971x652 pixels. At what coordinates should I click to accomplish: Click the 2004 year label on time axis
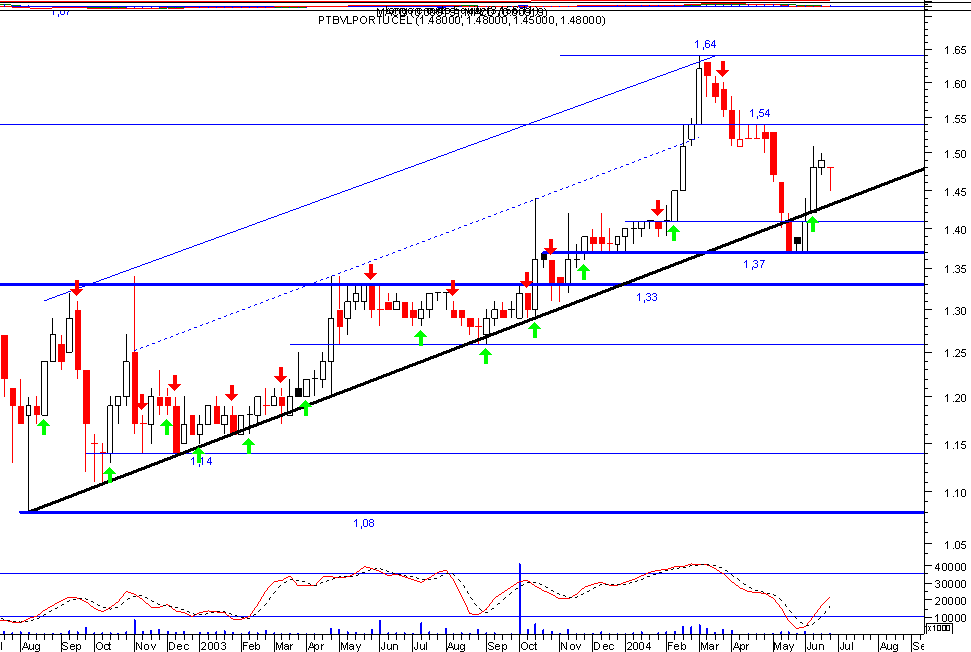pos(638,646)
